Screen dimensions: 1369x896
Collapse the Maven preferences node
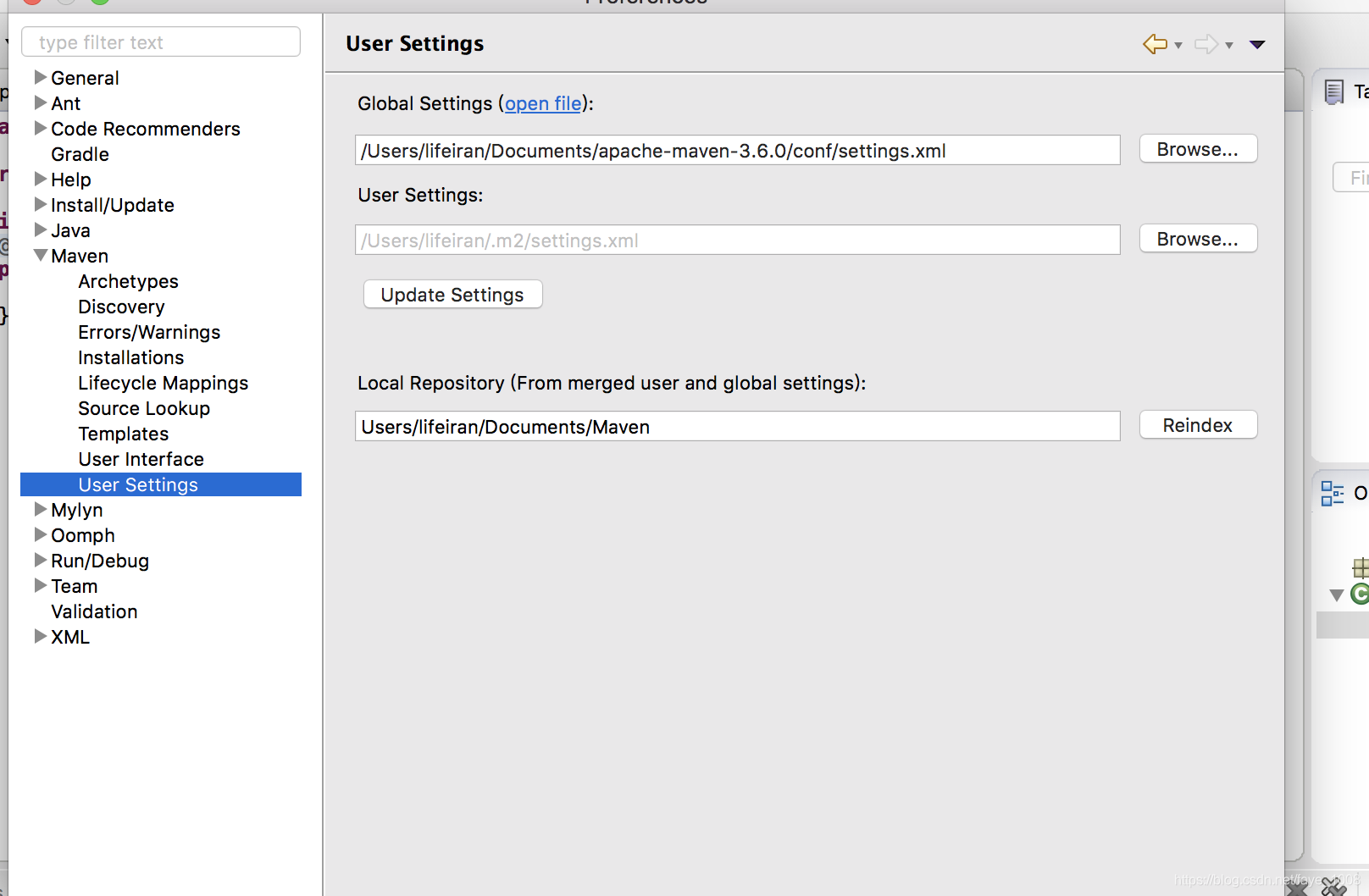click(40, 255)
